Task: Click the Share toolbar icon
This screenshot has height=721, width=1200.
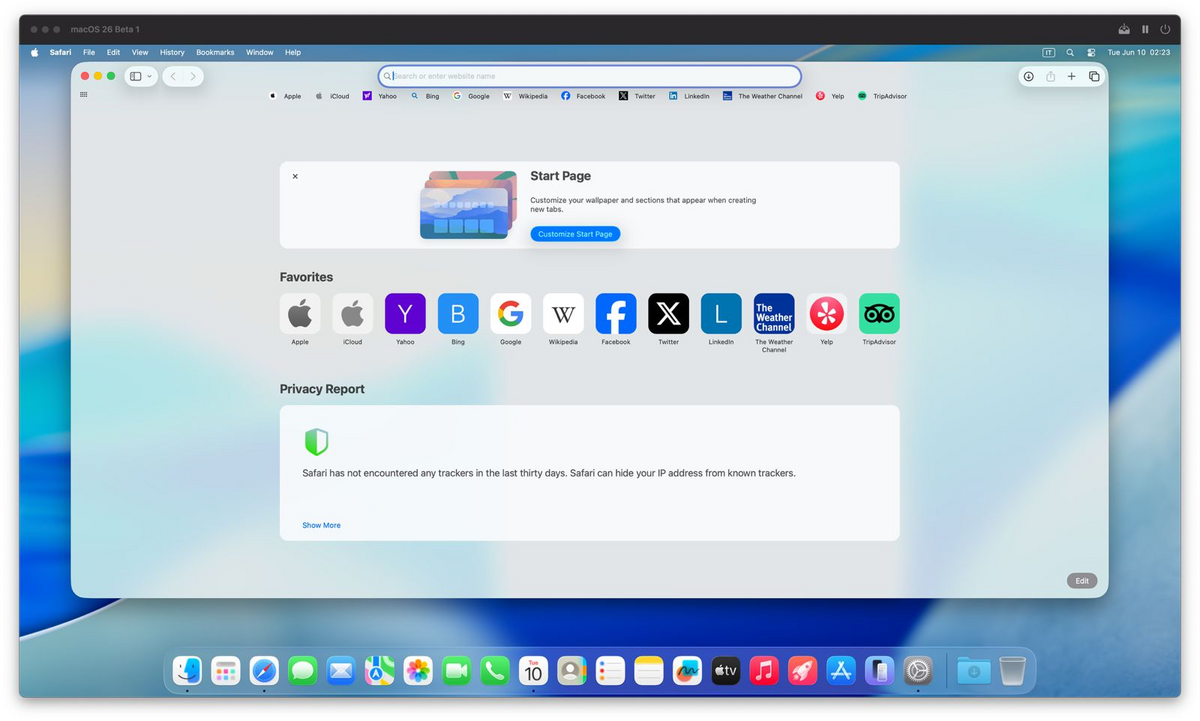Action: (x=1050, y=76)
